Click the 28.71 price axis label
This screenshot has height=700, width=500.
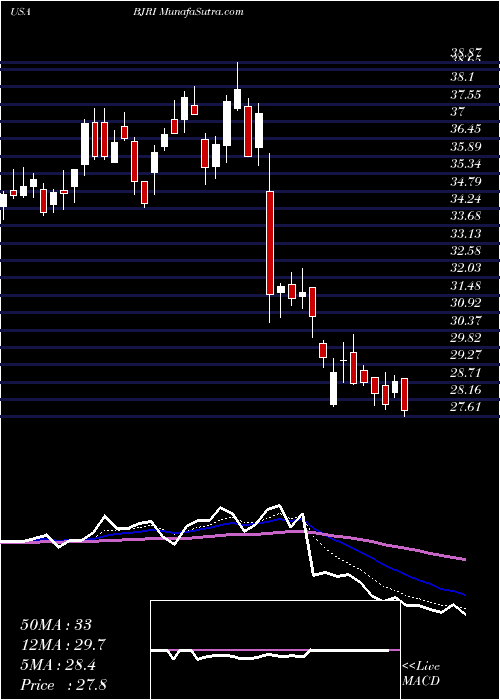tap(466, 372)
